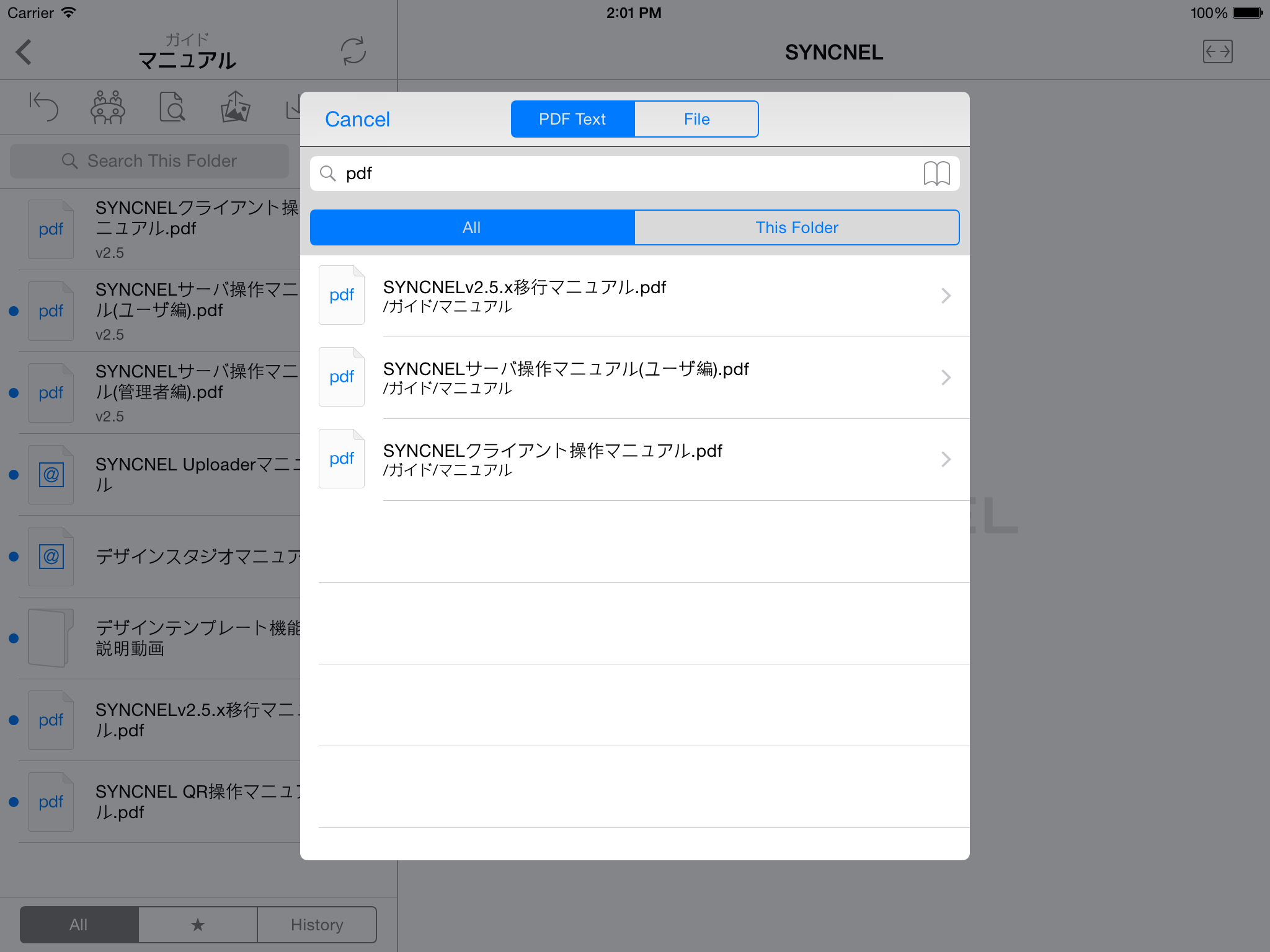The width and height of the screenshot is (1270, 952).
Task: Cancel the search dialog
Action: (x=357, y=119)
